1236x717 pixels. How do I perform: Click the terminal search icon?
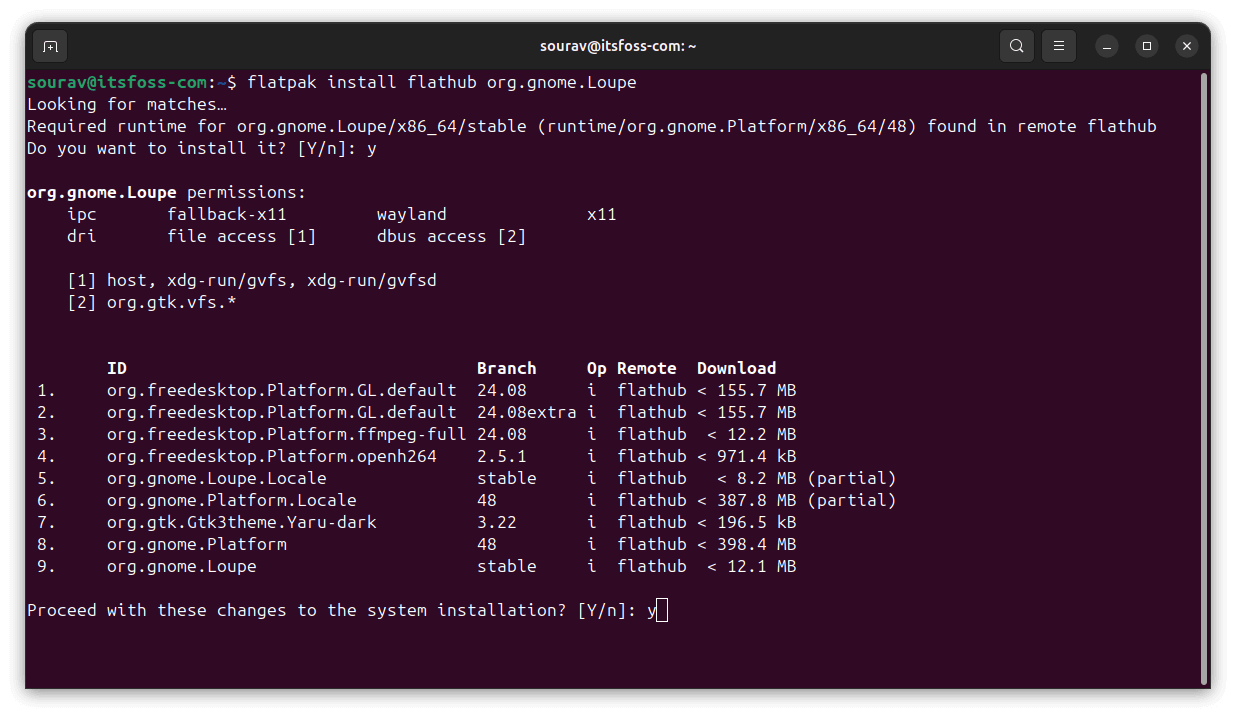coord(1016,46)
